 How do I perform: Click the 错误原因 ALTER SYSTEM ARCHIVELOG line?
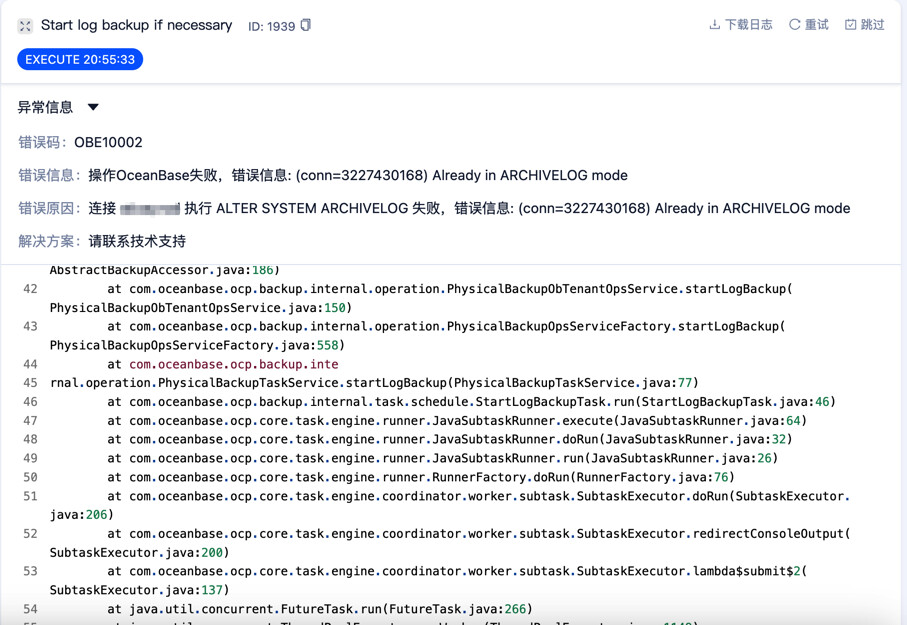pos(434,208)
